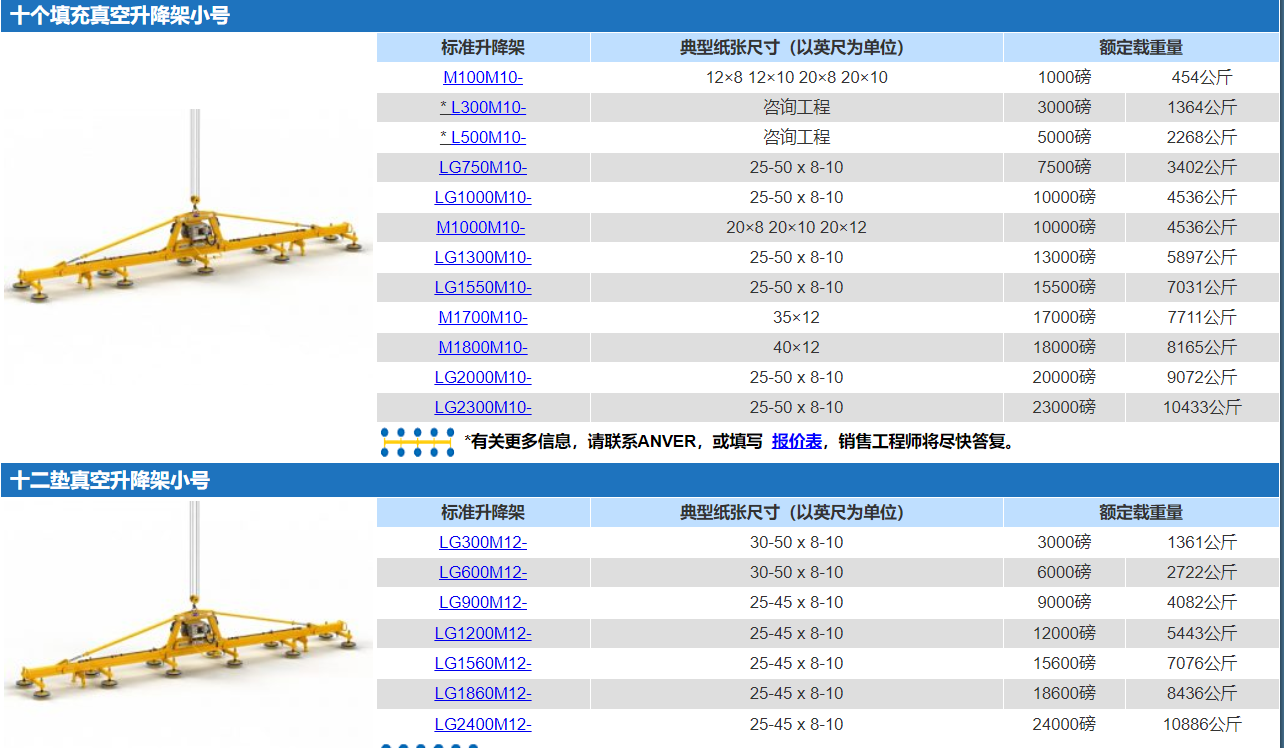
Task: Open the * L300M10- lifter link
Action: click(483, 107)
